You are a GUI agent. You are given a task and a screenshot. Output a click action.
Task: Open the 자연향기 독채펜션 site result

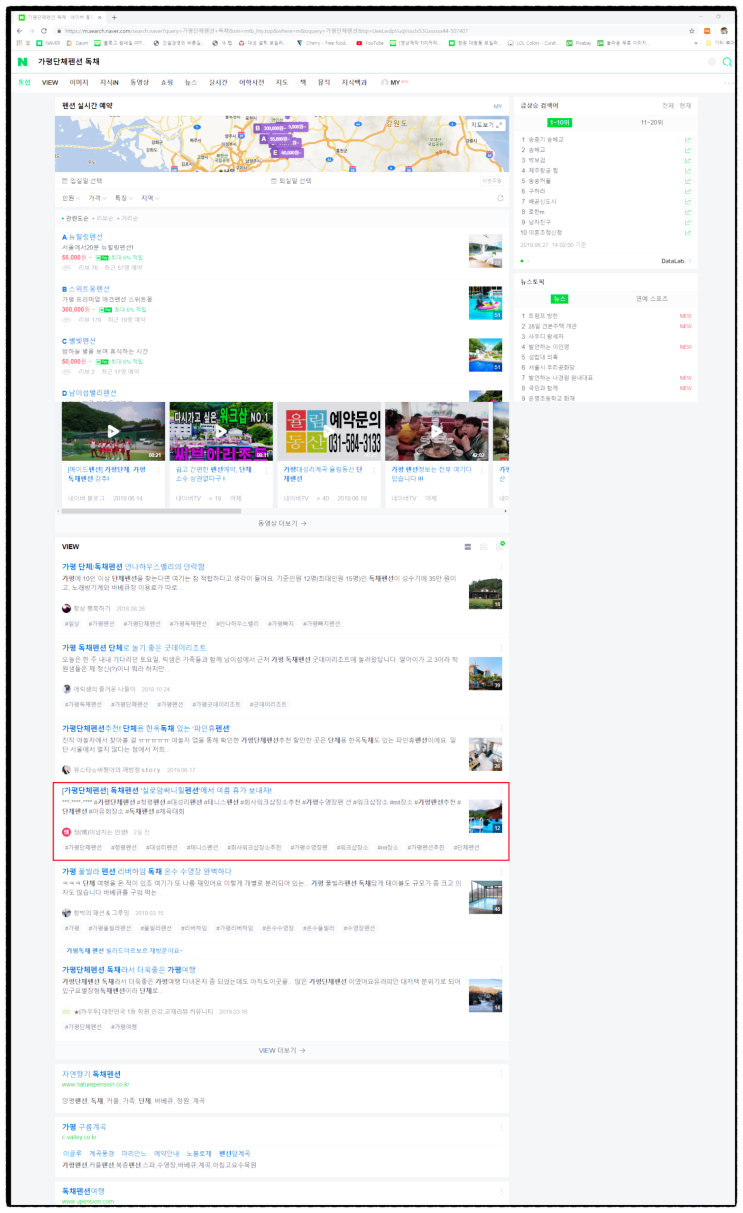91,1073
